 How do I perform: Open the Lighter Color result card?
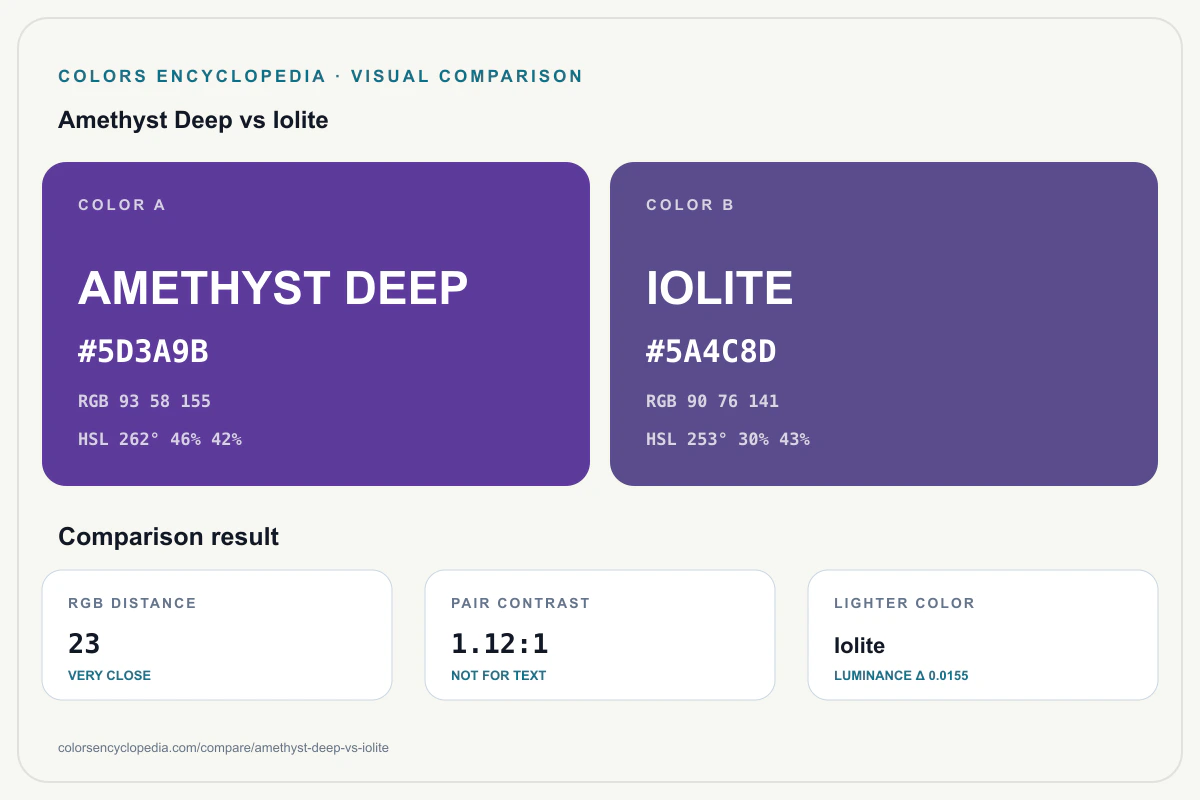tap(983, 635)
